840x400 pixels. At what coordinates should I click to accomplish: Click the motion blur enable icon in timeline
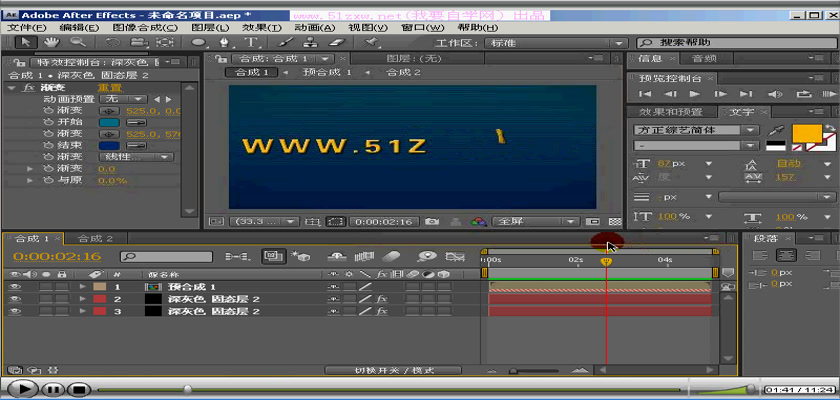click(392, 257)
